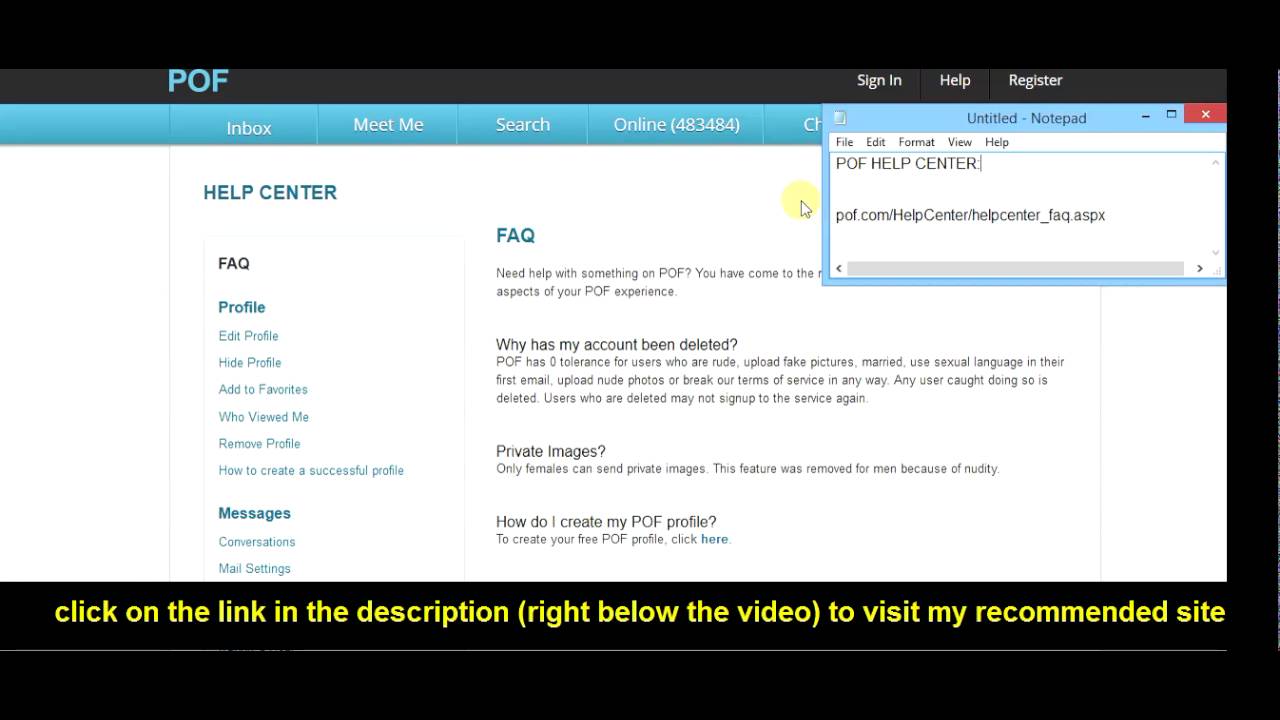Switch to the Search tab

coord(523,125)
